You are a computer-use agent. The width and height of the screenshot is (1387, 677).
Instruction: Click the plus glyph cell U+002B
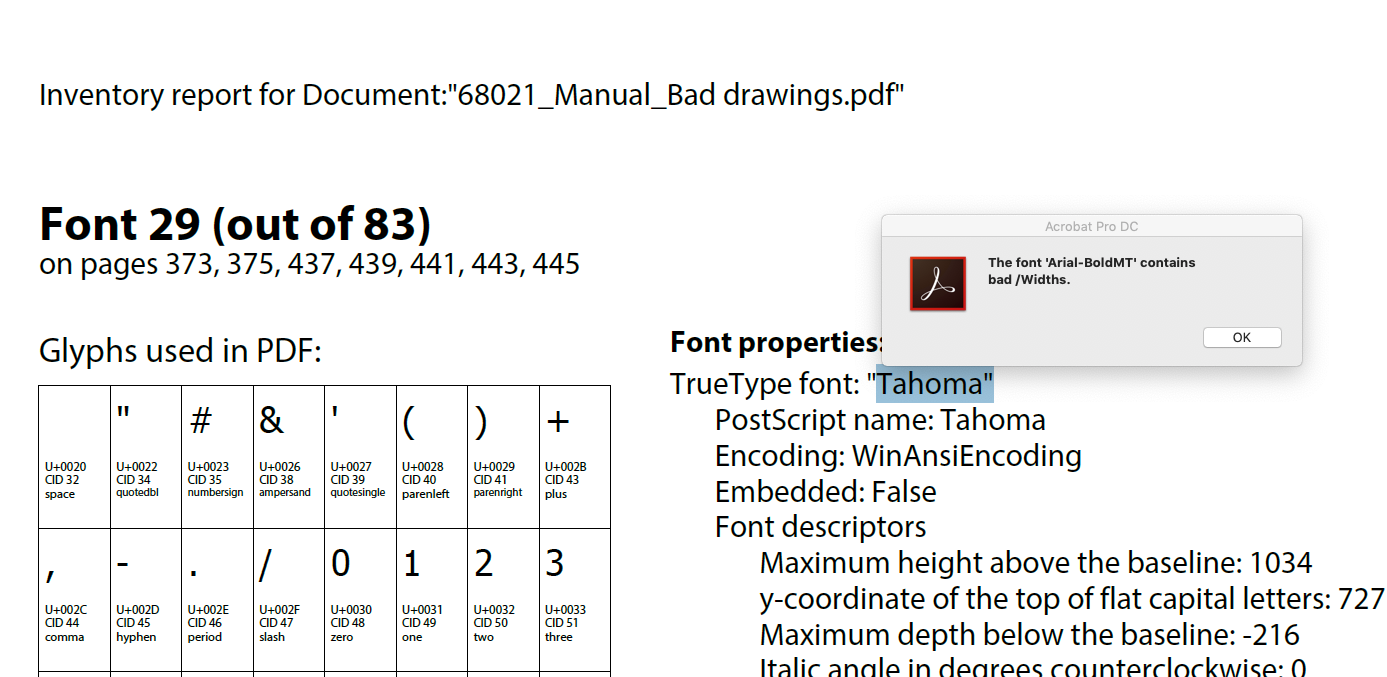tap(575, 457)
